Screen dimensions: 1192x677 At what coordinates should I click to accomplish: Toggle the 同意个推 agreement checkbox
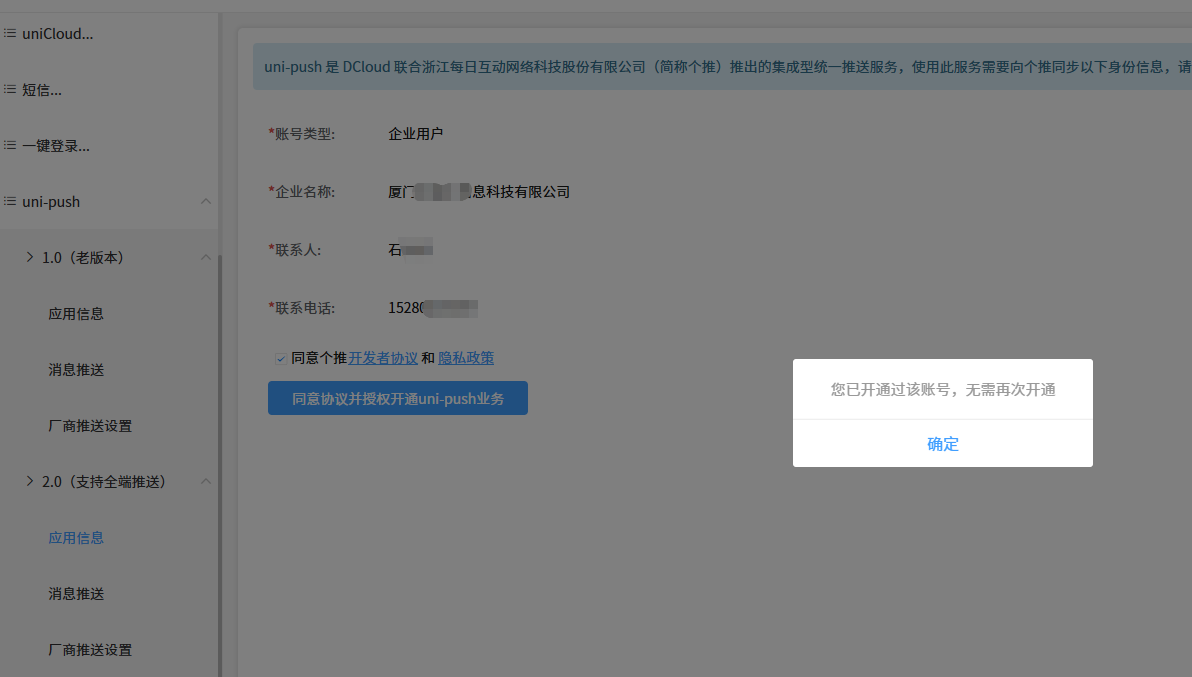point(281,358)
